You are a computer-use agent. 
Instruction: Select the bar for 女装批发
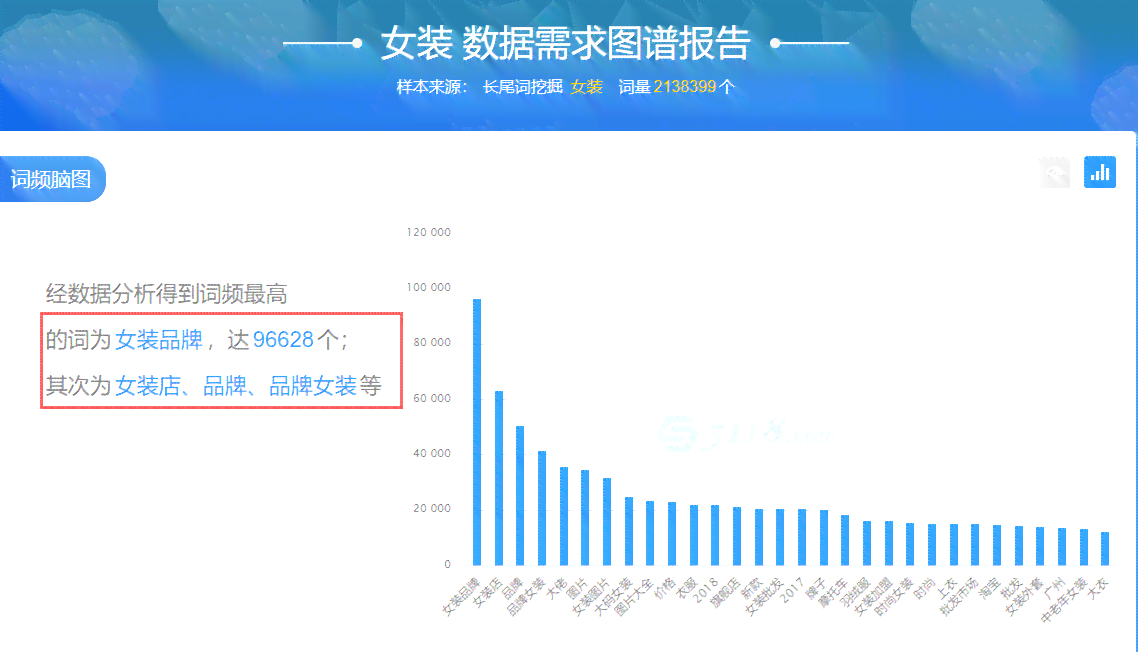click(780, 537)
